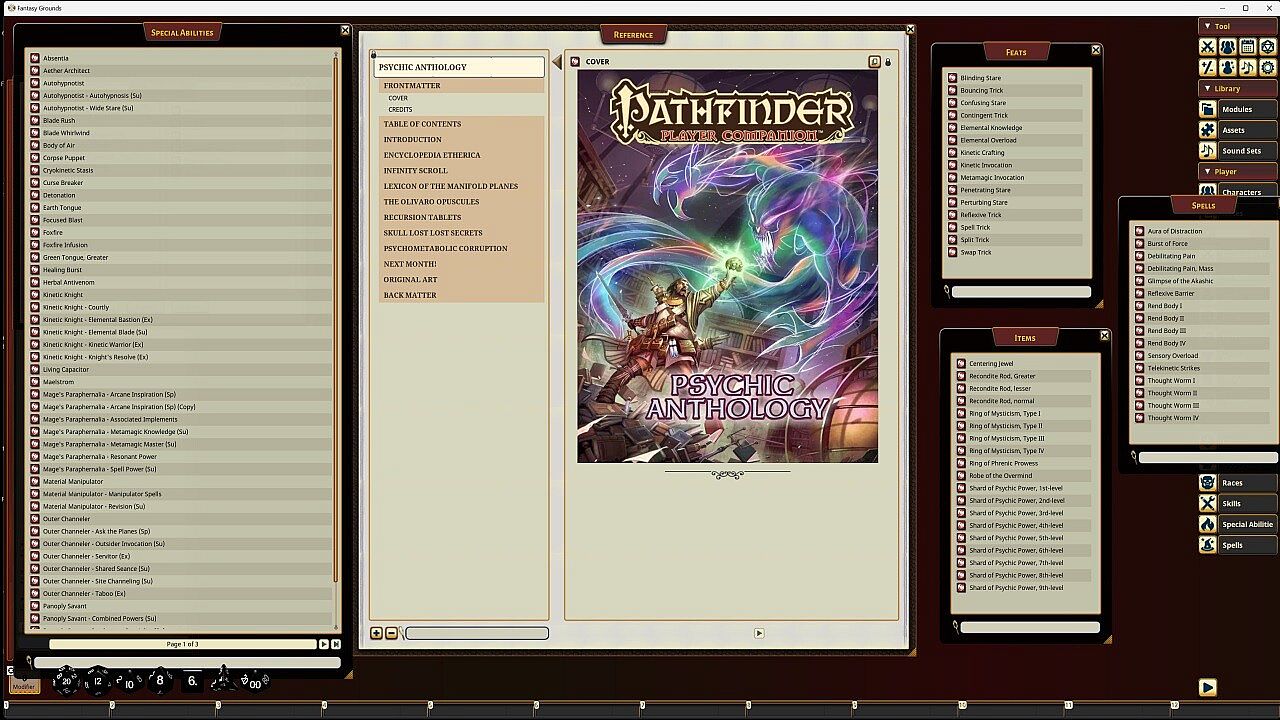The height and width of the screenshot is (720, 1280).
Task: Click the Sound Sets music note icon
Action: (x=1208, y=151)
